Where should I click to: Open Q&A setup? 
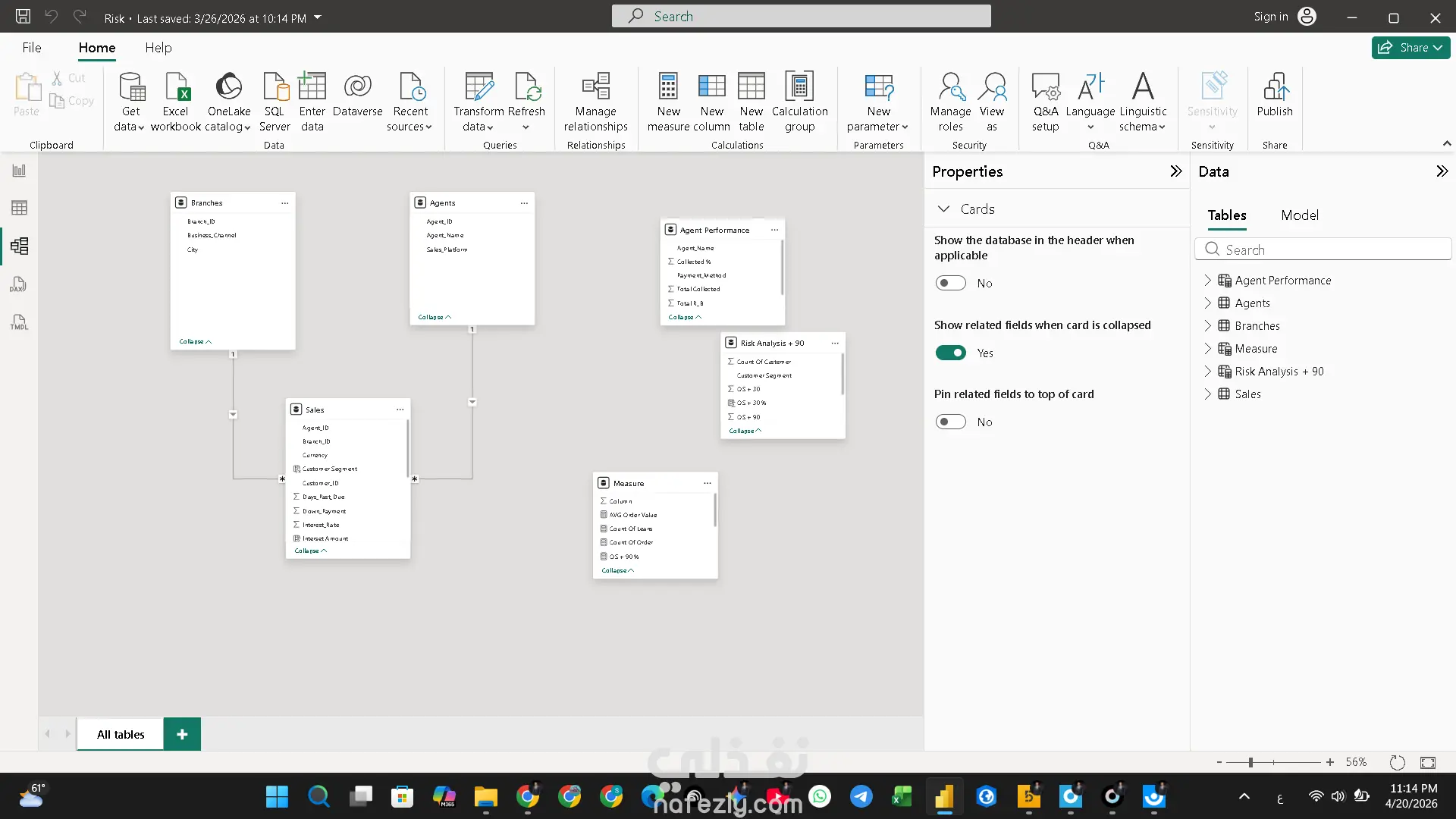pos(1045,102)
